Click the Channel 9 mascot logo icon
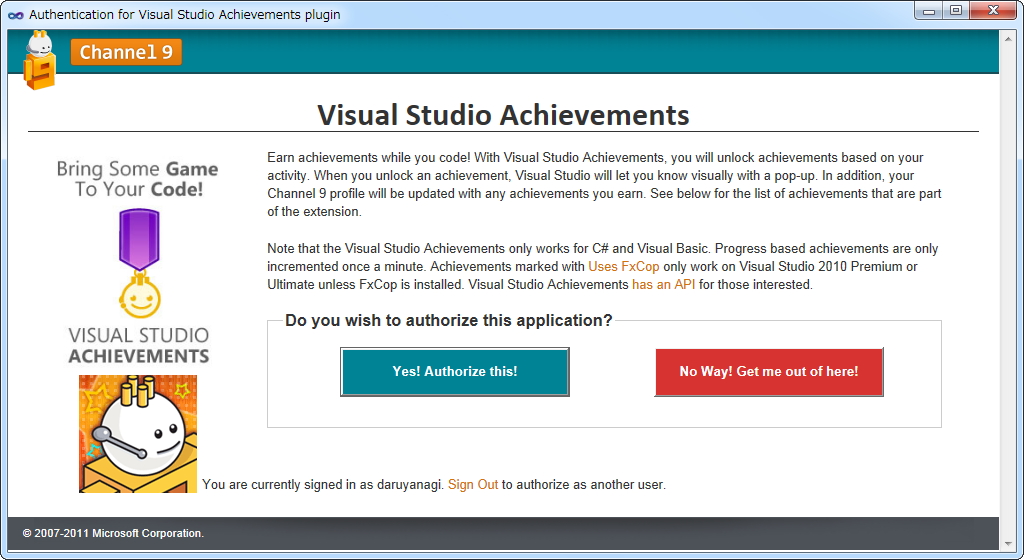 (x=39, y=60)
